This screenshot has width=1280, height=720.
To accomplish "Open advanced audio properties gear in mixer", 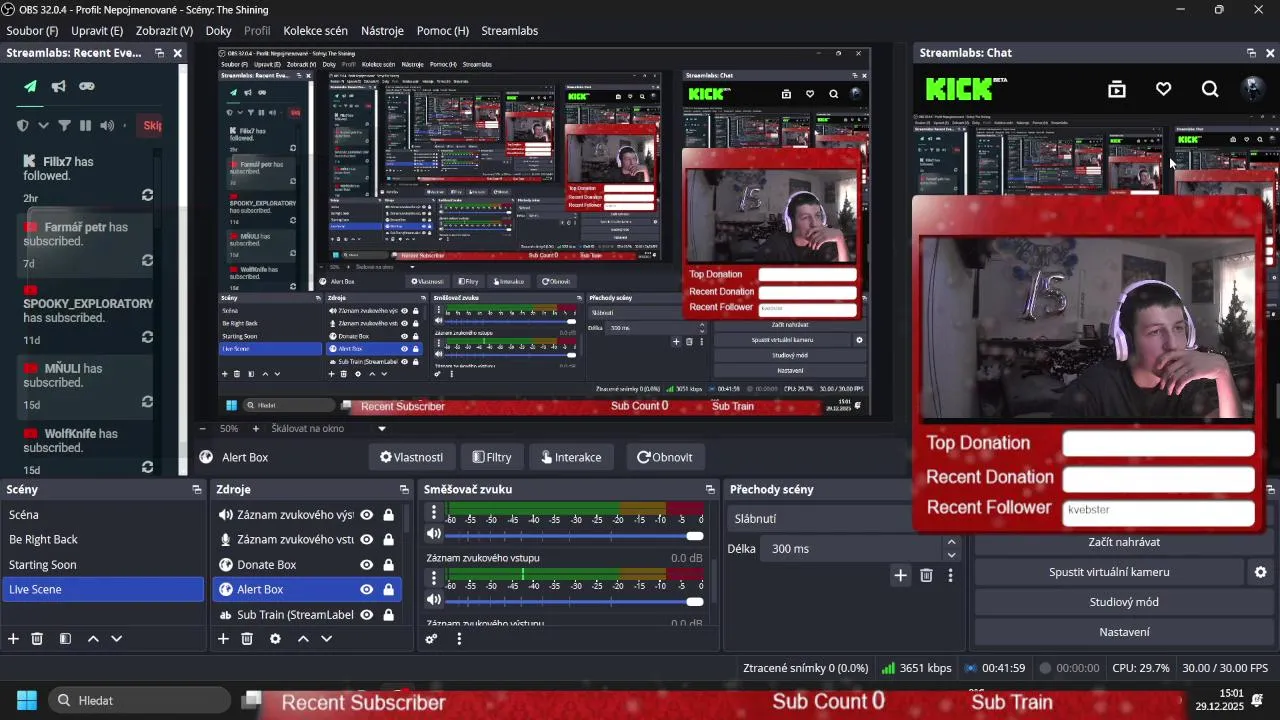I will click(x=431, y=638).
